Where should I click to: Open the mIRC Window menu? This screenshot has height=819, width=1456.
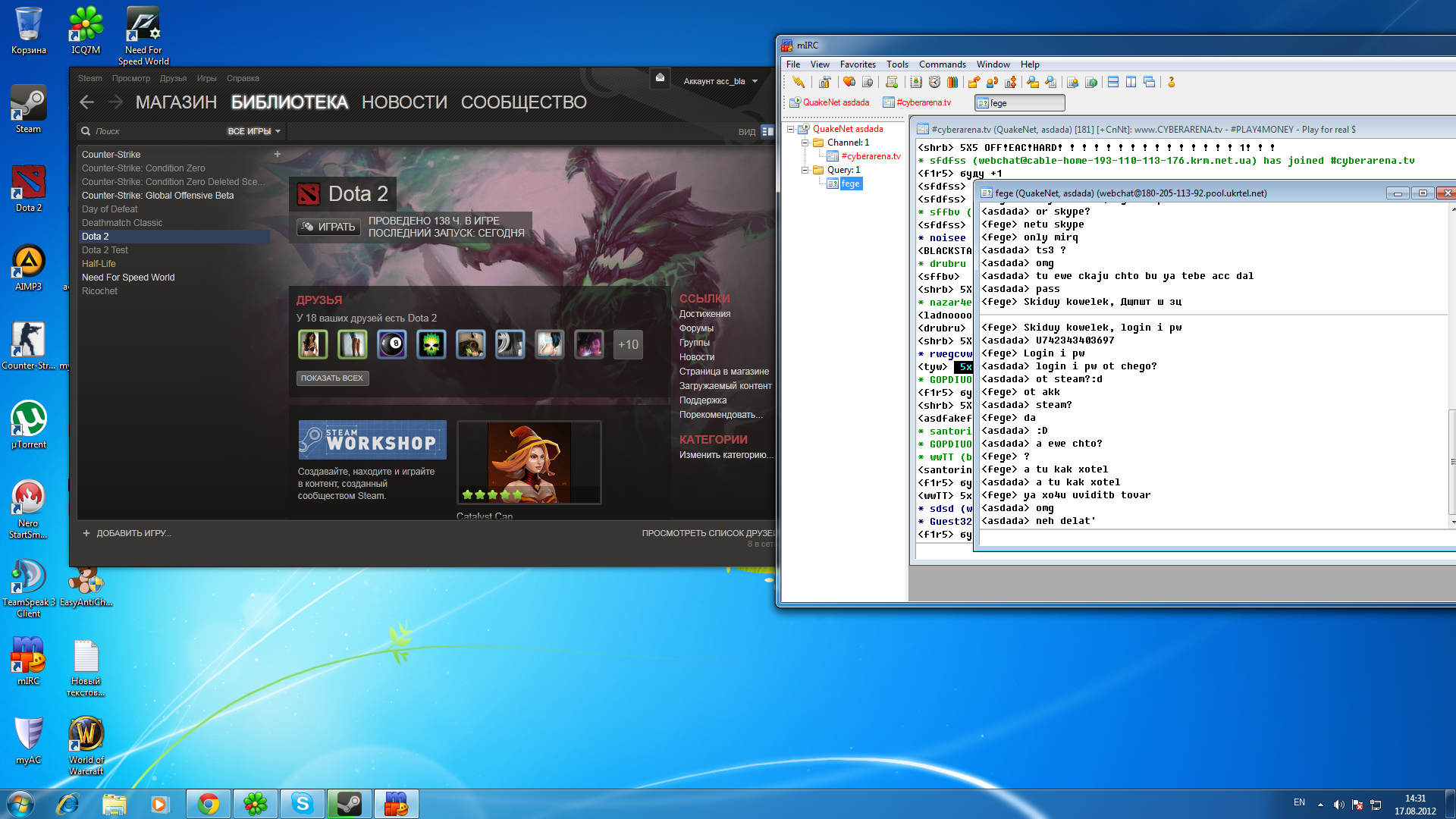coord(993,64)
